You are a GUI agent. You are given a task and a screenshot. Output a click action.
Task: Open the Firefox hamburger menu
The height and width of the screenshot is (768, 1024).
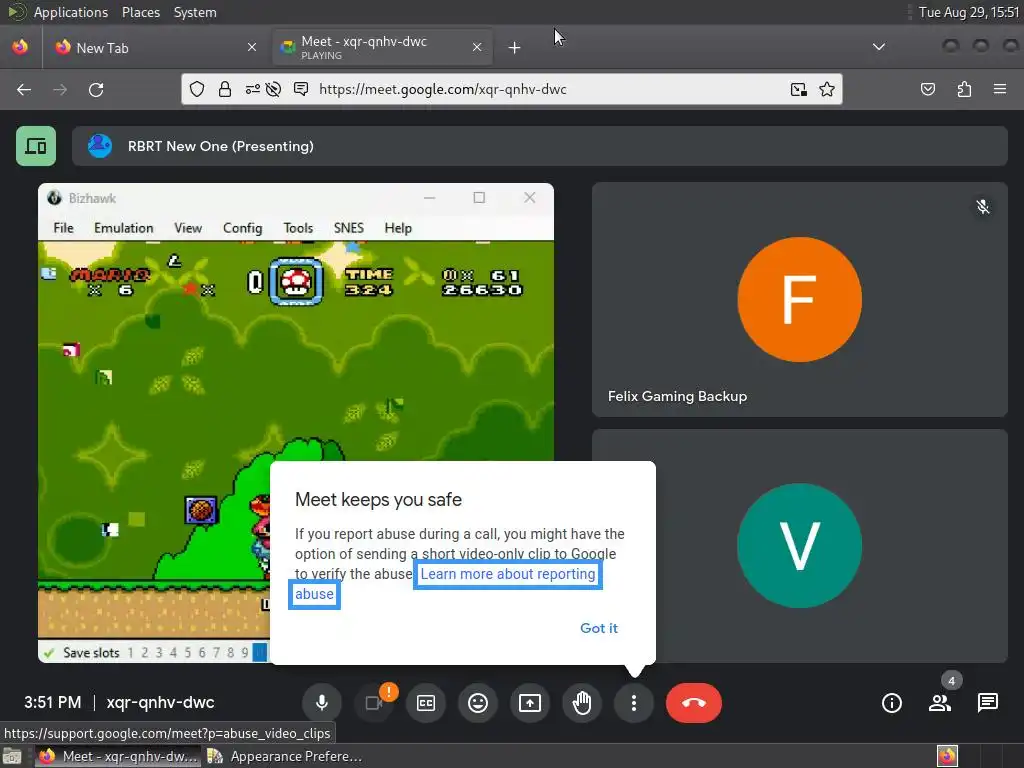(x=1000, y=89)
